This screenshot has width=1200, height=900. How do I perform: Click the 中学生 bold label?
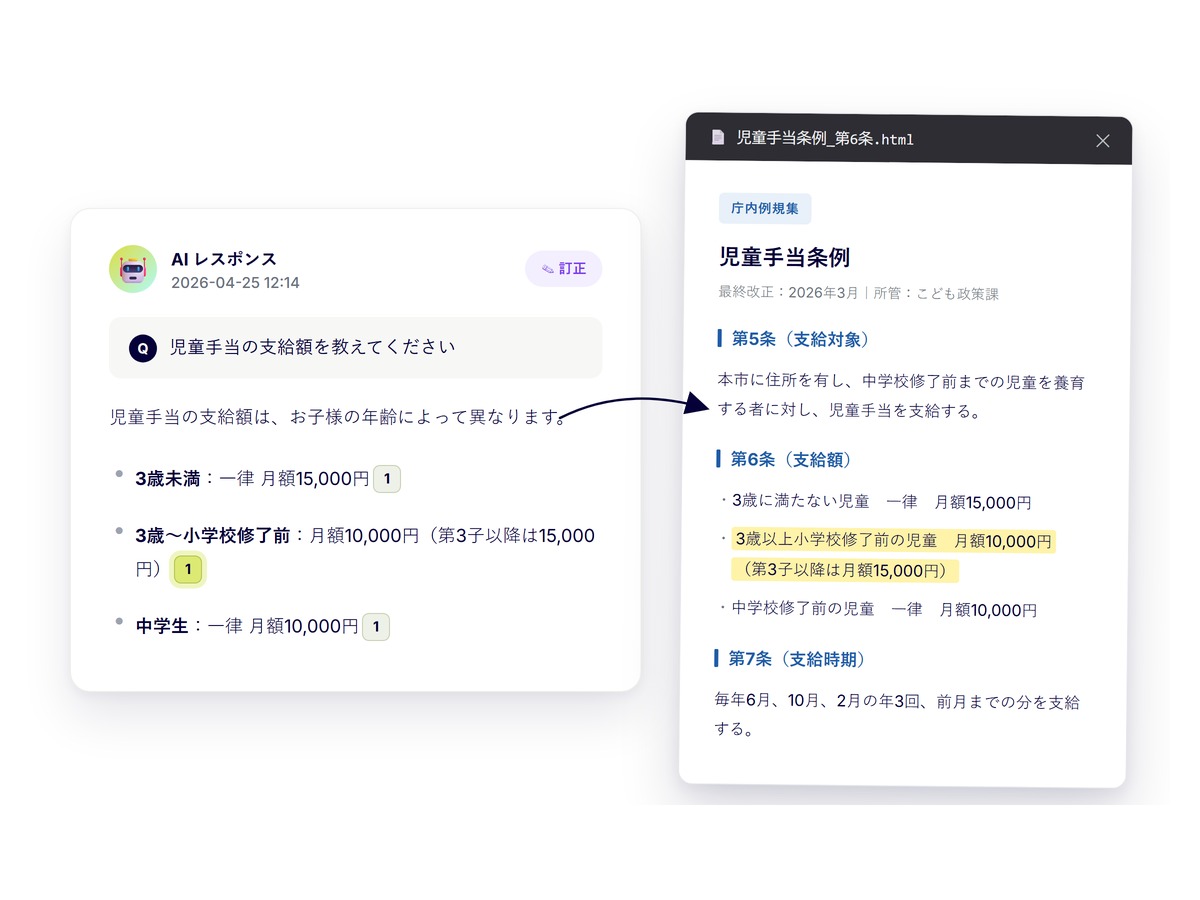(x=162, y=627)
